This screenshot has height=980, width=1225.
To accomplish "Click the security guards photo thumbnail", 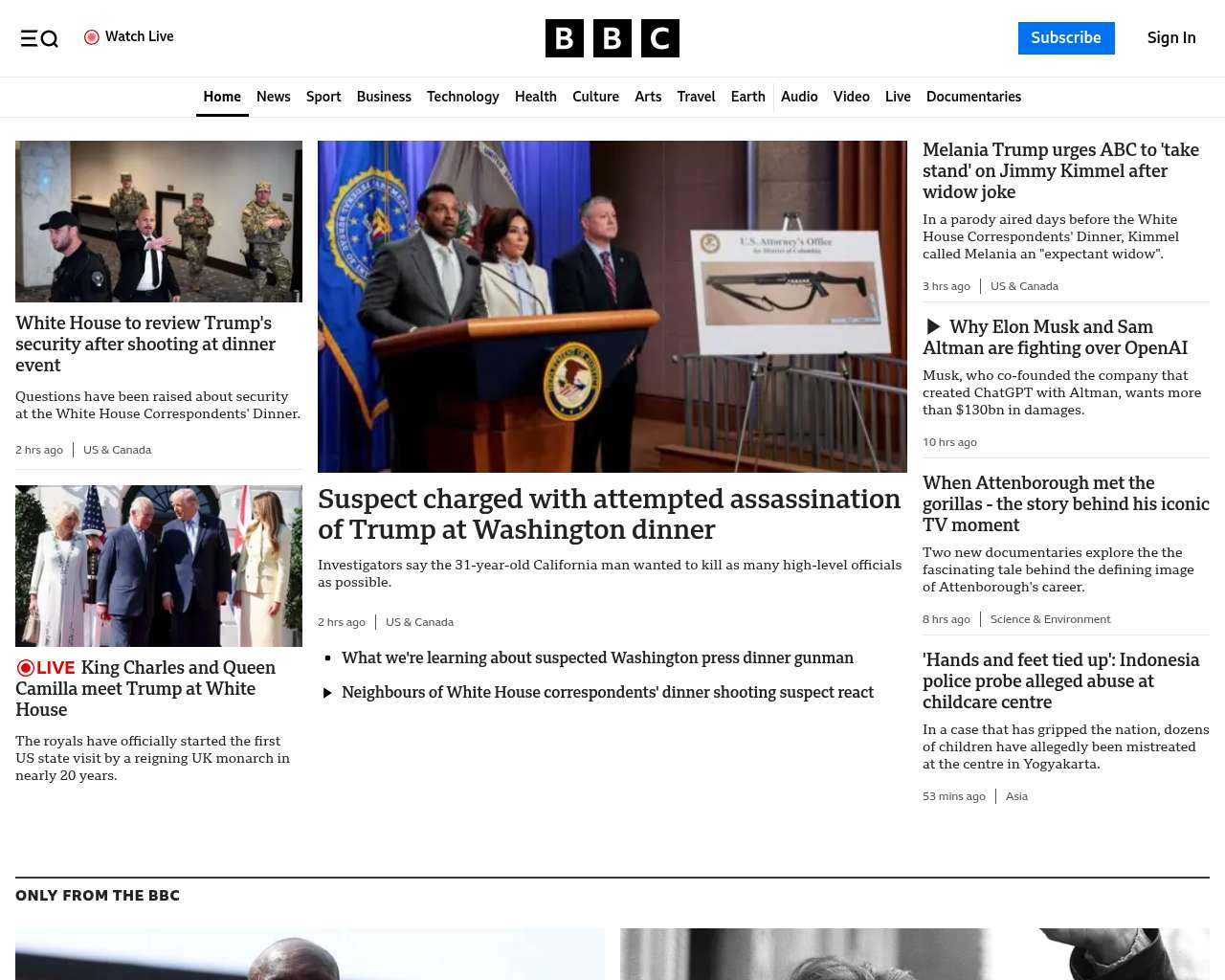I will pos(159,221).
